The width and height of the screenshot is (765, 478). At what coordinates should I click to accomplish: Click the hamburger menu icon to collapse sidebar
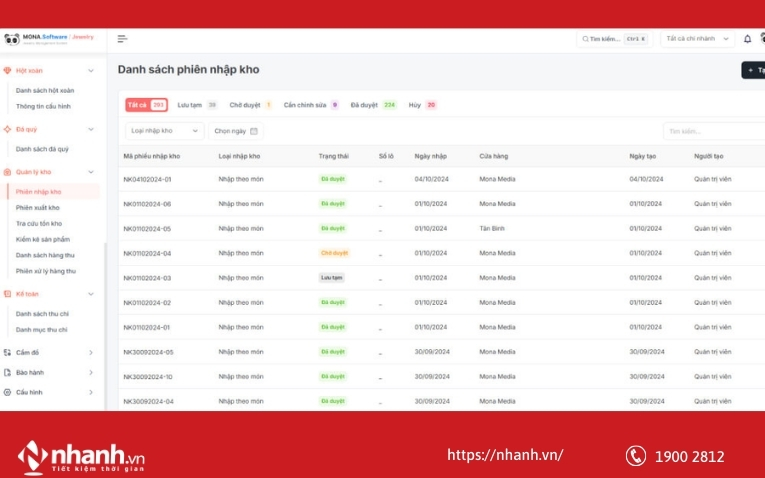click(x=122, y=39)
